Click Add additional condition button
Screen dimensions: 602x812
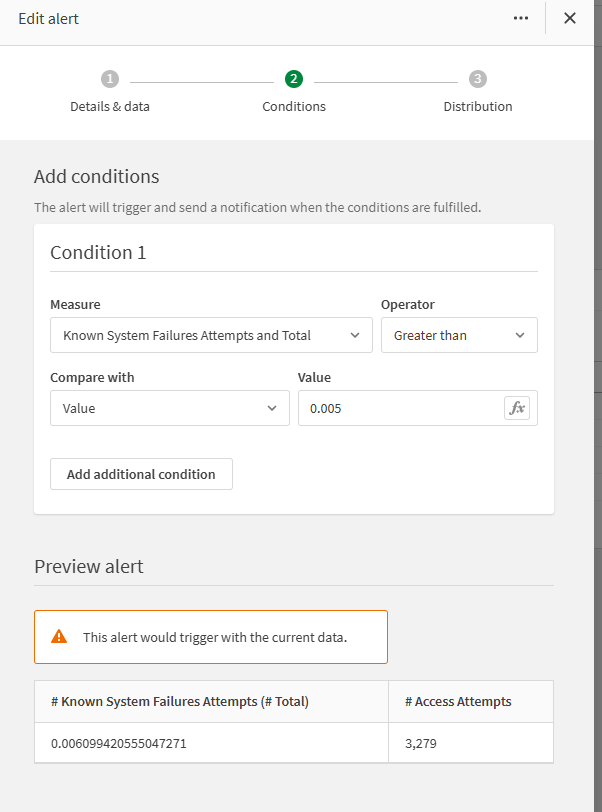(141, 474)
